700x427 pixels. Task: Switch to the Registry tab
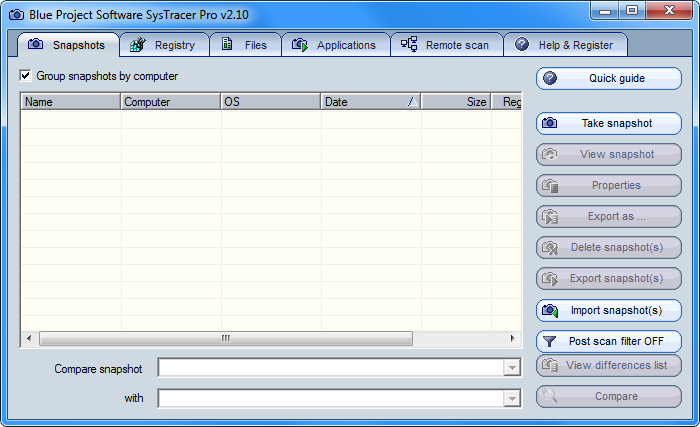click(x=164, y=45)
